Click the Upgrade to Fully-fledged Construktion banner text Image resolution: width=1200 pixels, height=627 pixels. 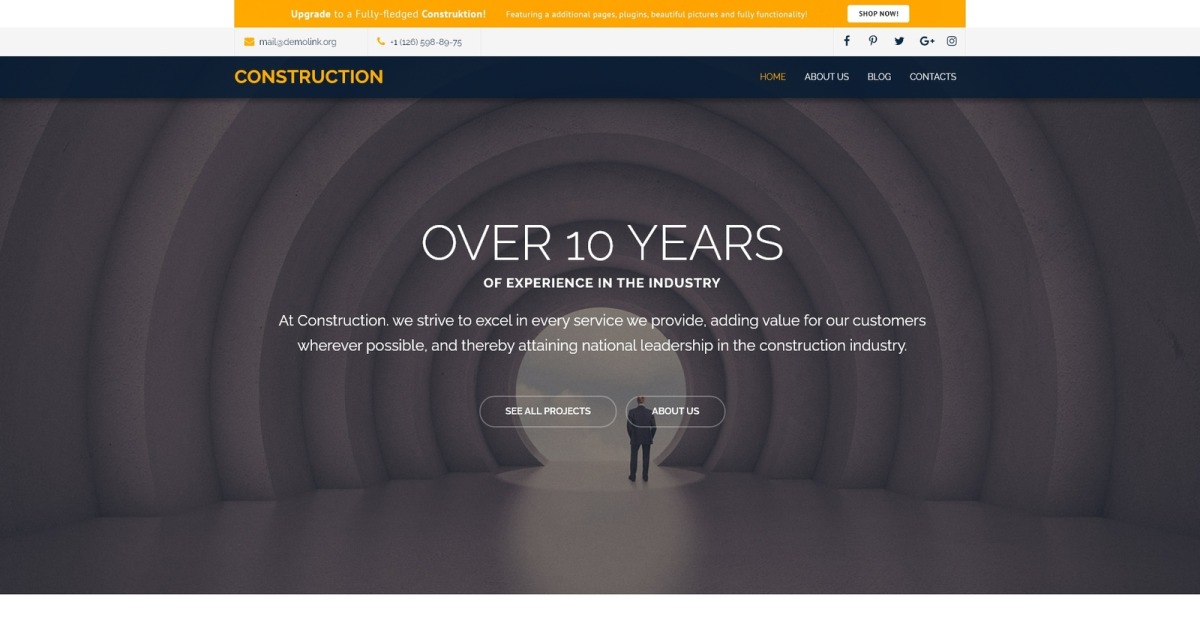(388, 14)
